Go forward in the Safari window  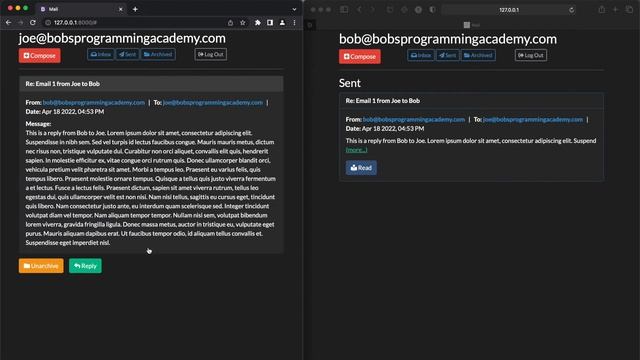(x=373, y=9)
